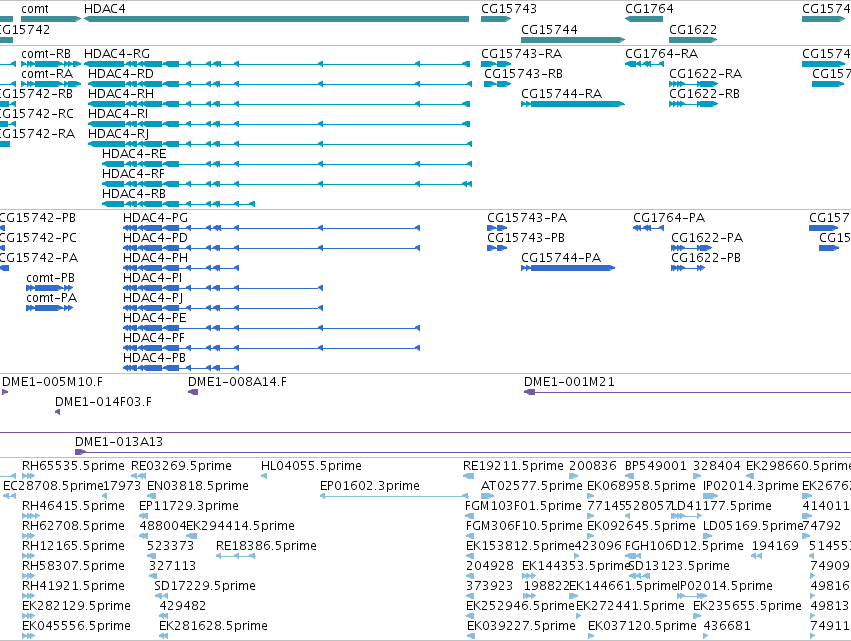The height and width of the screenshot is (641, 851).
Task: Select the HDAC4 gene bar
Action: (x=276, y=19)
